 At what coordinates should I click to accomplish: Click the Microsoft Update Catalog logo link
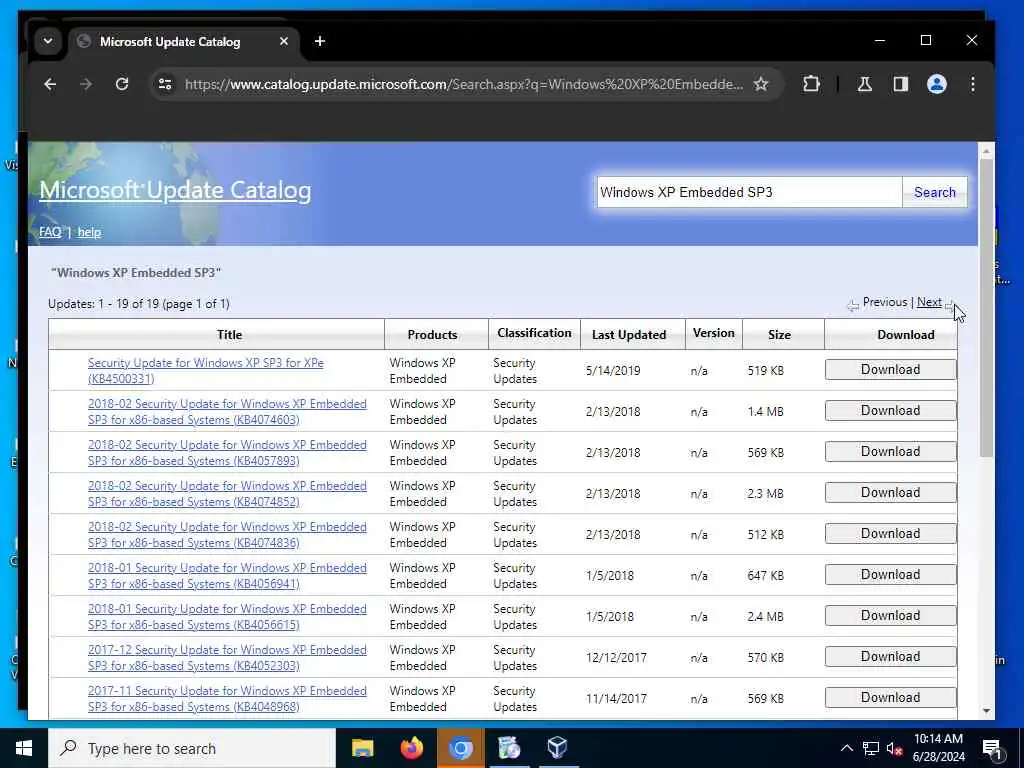(175, 190)
